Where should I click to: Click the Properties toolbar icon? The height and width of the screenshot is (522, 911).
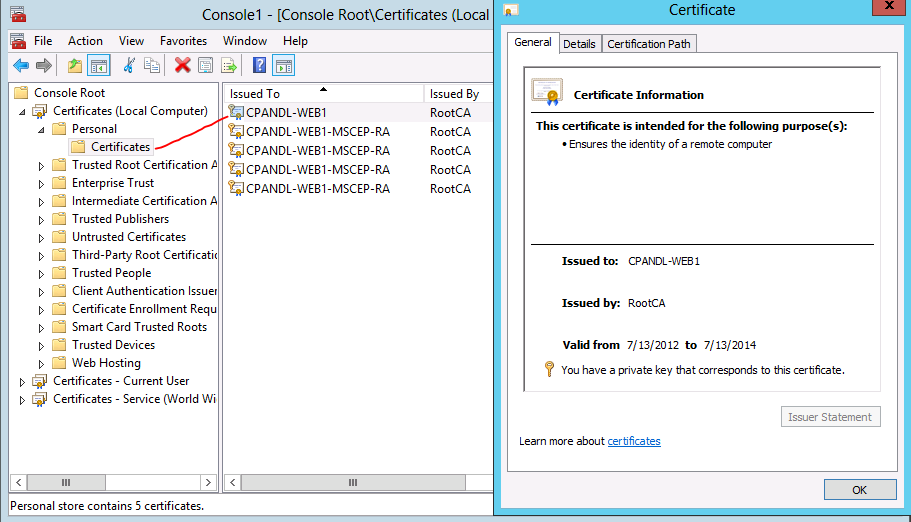[x=205, y=65]
